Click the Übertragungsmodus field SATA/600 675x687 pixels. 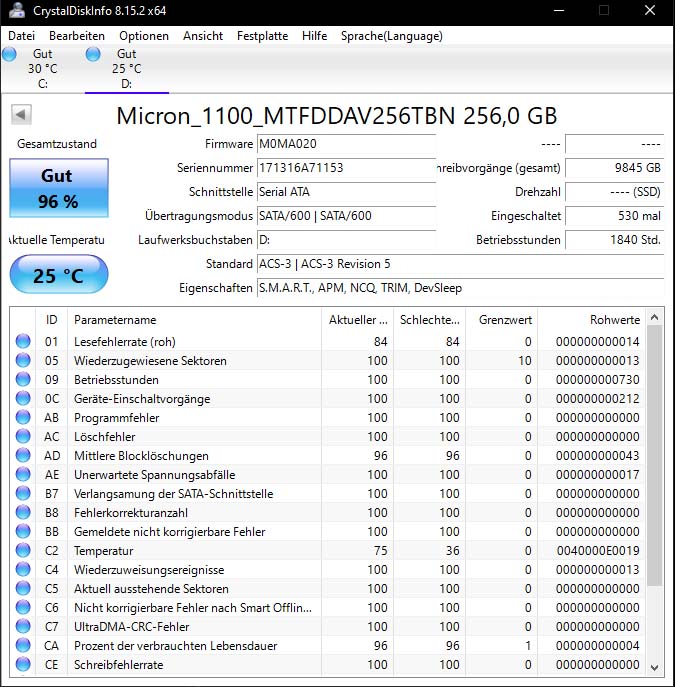(346, 216)
